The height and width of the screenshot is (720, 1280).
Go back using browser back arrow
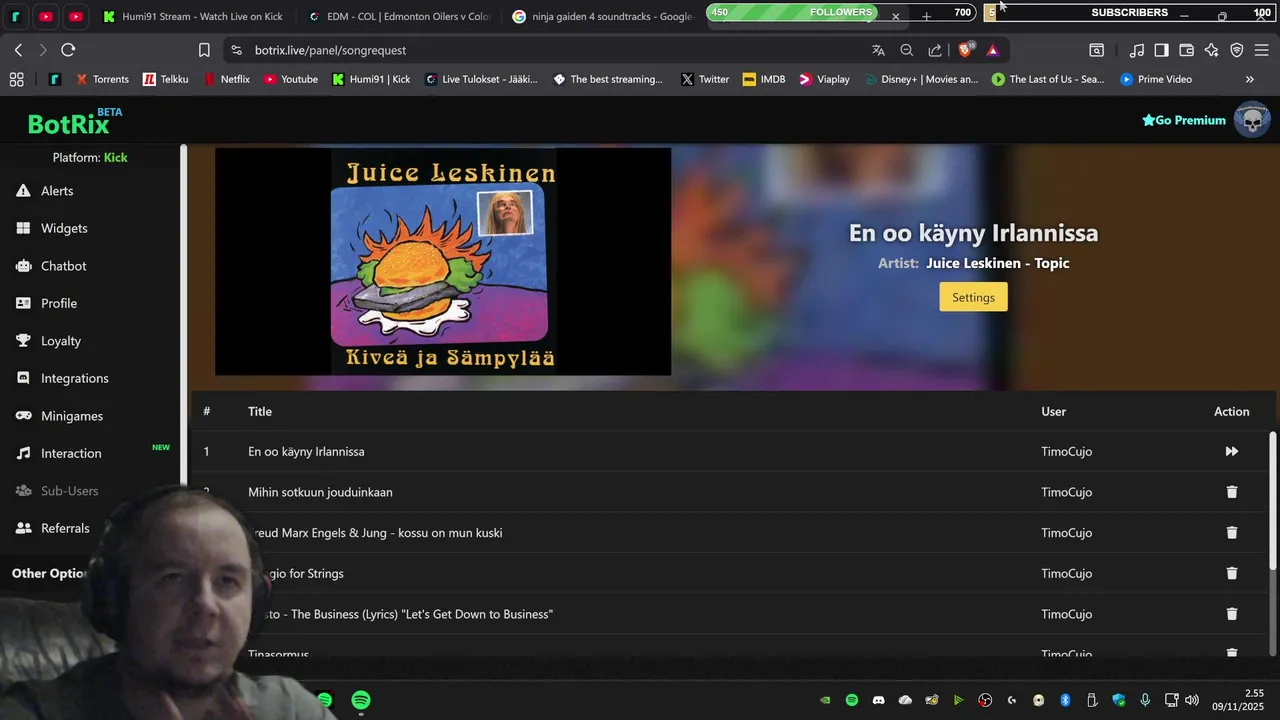19,50
